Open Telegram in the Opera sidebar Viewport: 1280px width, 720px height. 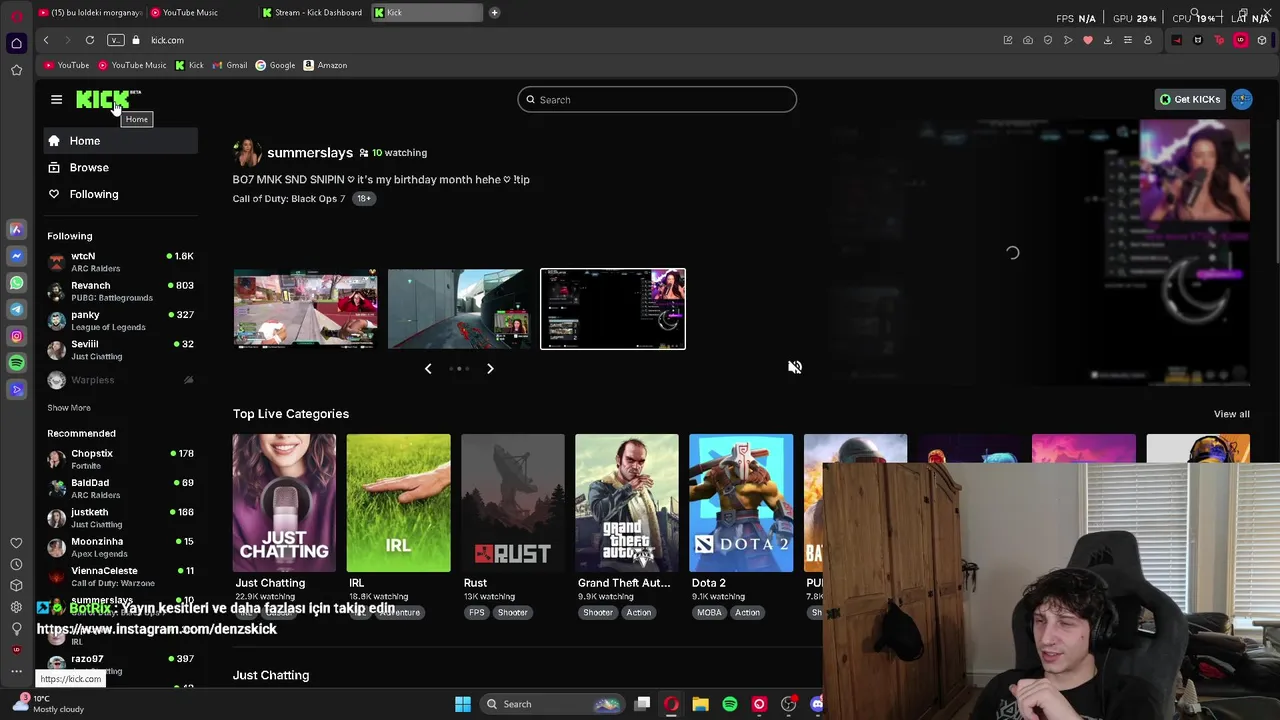click(16, 310)
